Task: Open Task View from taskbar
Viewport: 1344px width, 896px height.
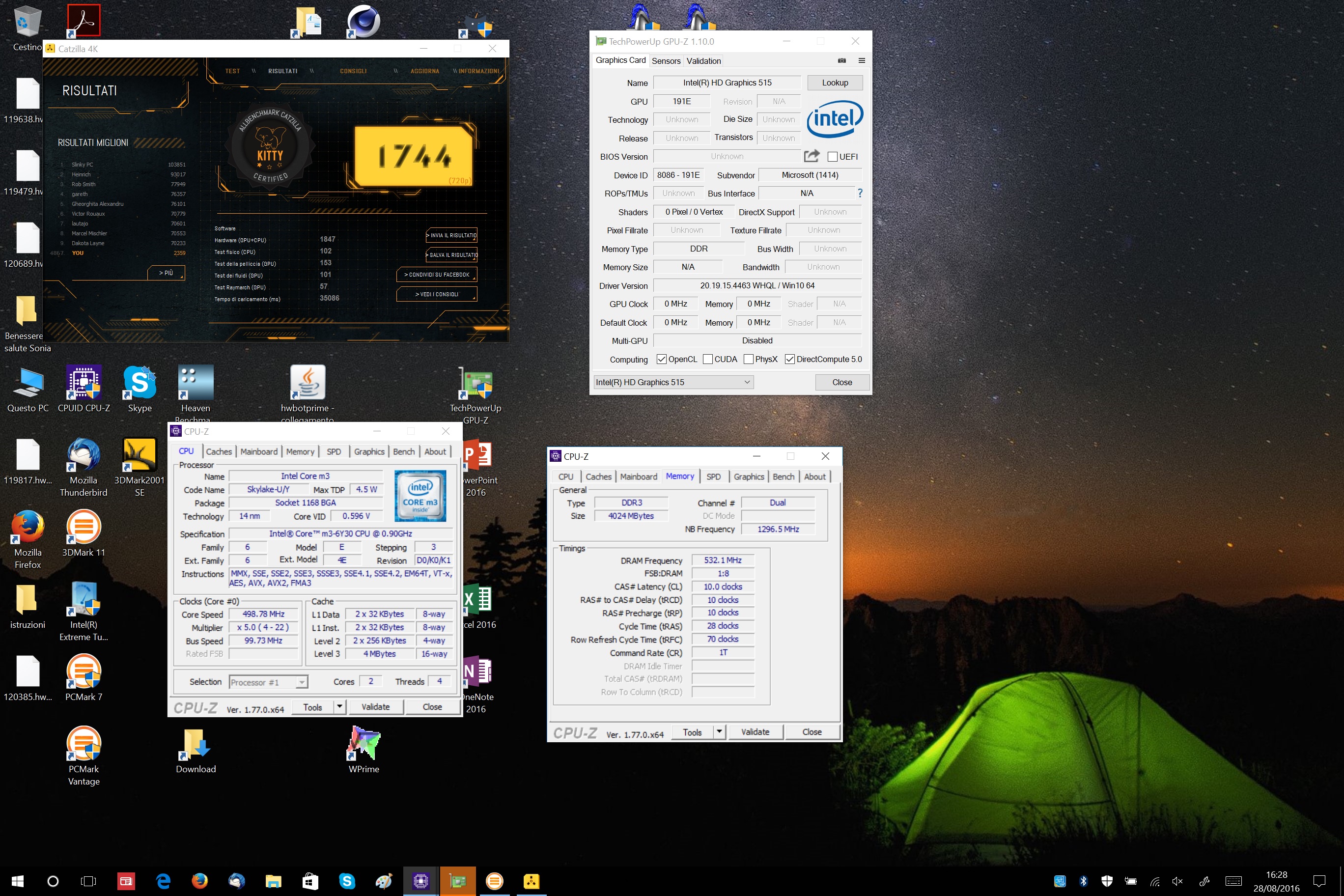Action: point(88,881)
